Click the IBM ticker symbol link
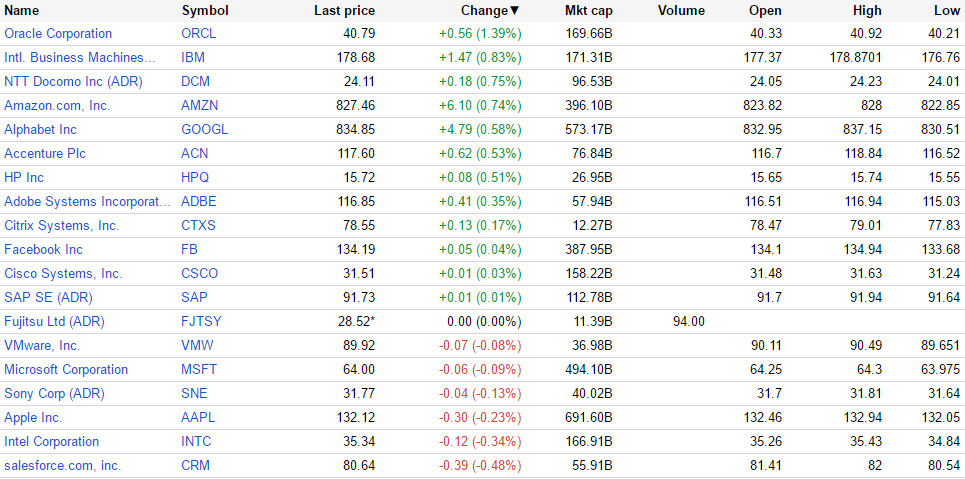The height and width of the screenshot is (479, 965). [x=193, y=58]
